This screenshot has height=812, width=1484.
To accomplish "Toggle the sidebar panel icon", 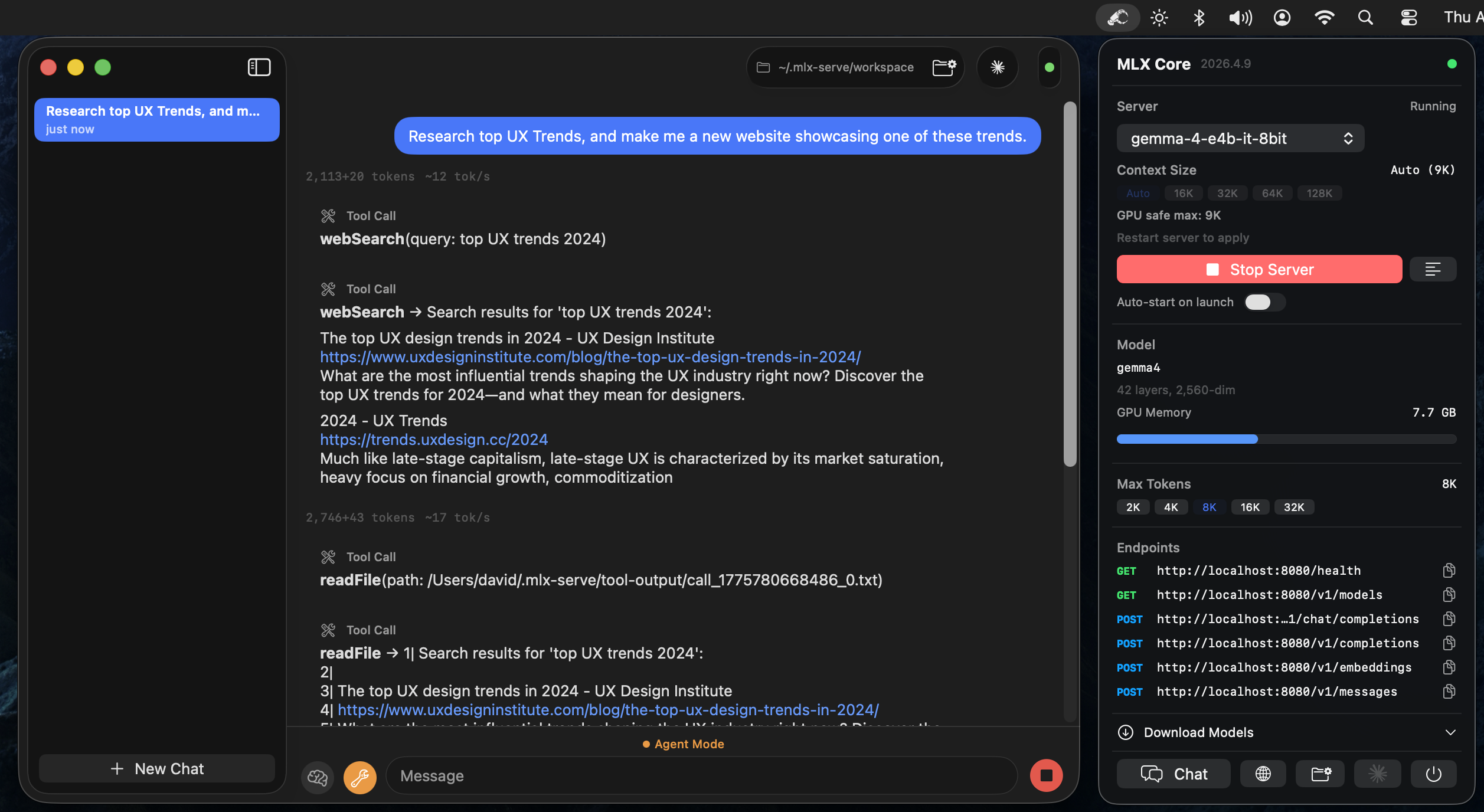I will pos(259,67).
